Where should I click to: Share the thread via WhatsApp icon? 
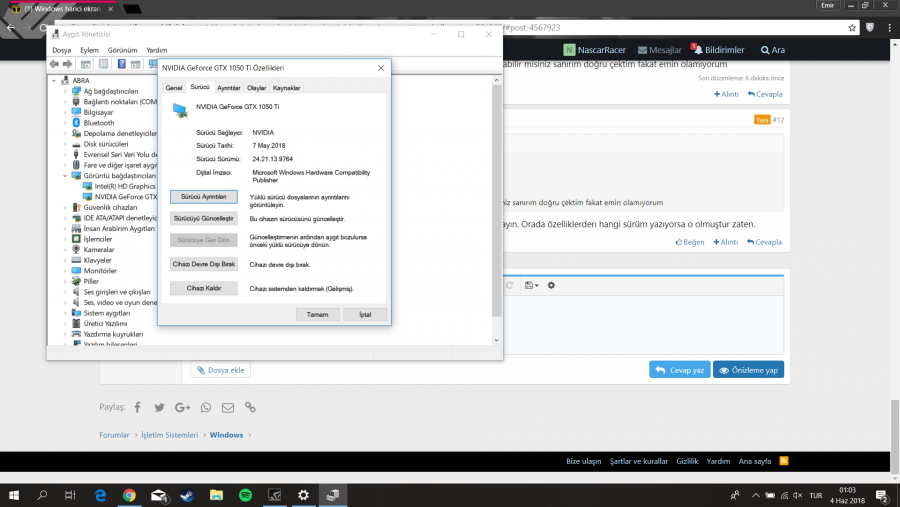(x=205, y=407)
